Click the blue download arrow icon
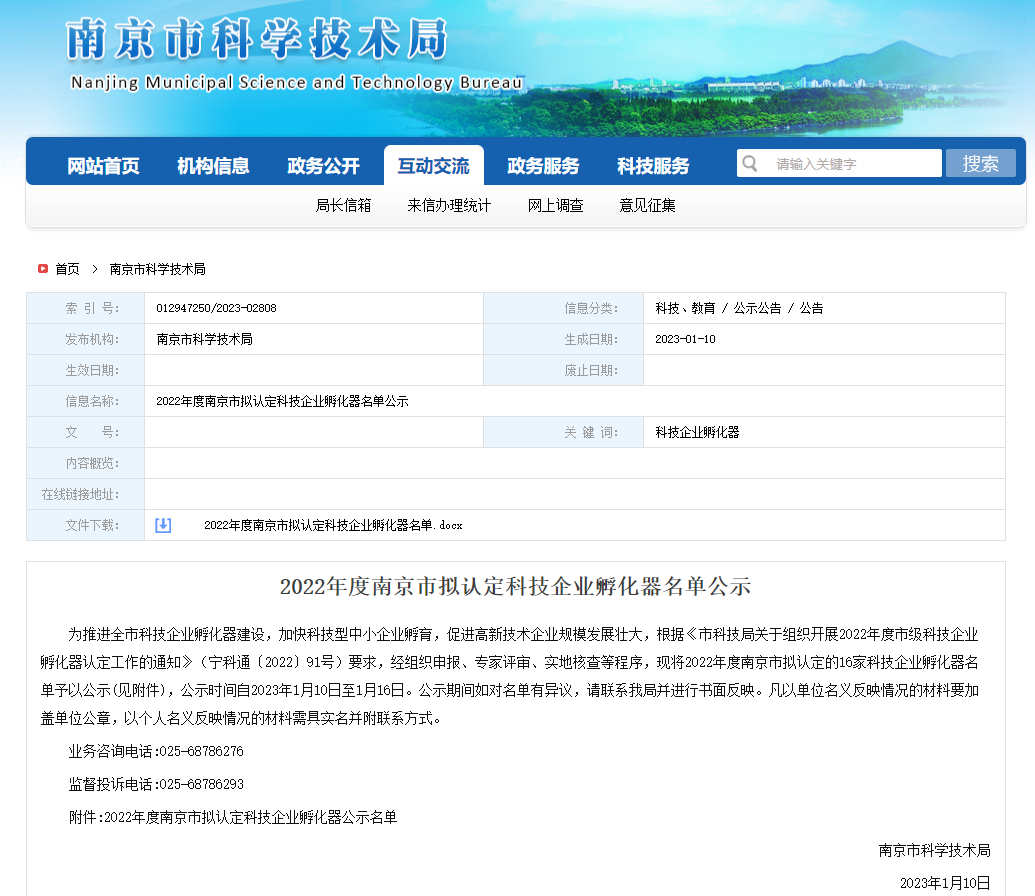Screen dimensions: 1035x896 tap(163, 525)
